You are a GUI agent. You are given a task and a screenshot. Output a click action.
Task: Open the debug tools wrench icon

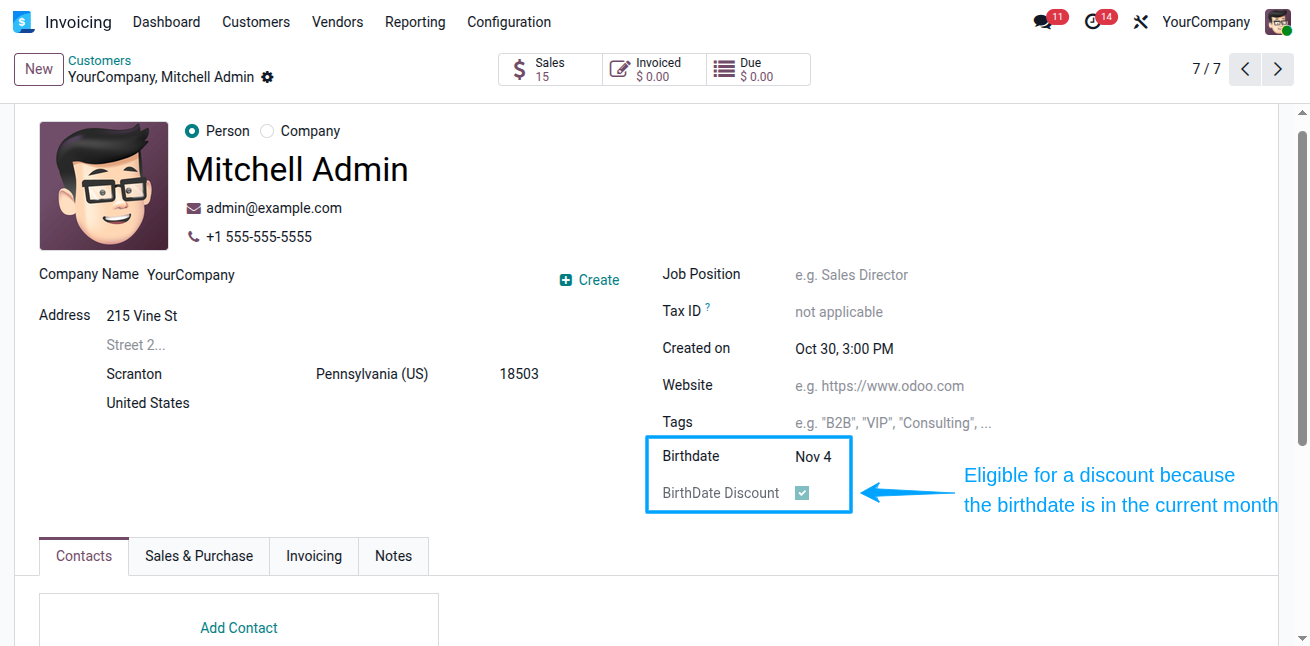click(1141, 22)
